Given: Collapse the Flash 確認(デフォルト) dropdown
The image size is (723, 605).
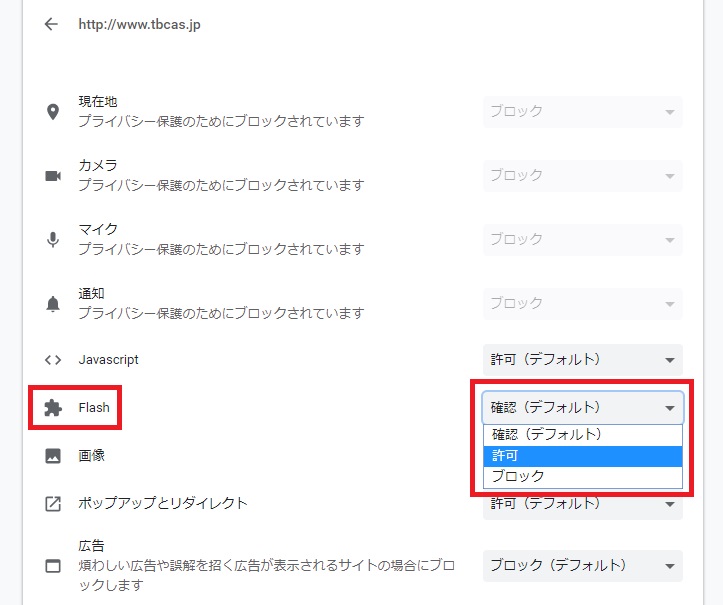Looking at the screenshot, I should coord(583,408).
